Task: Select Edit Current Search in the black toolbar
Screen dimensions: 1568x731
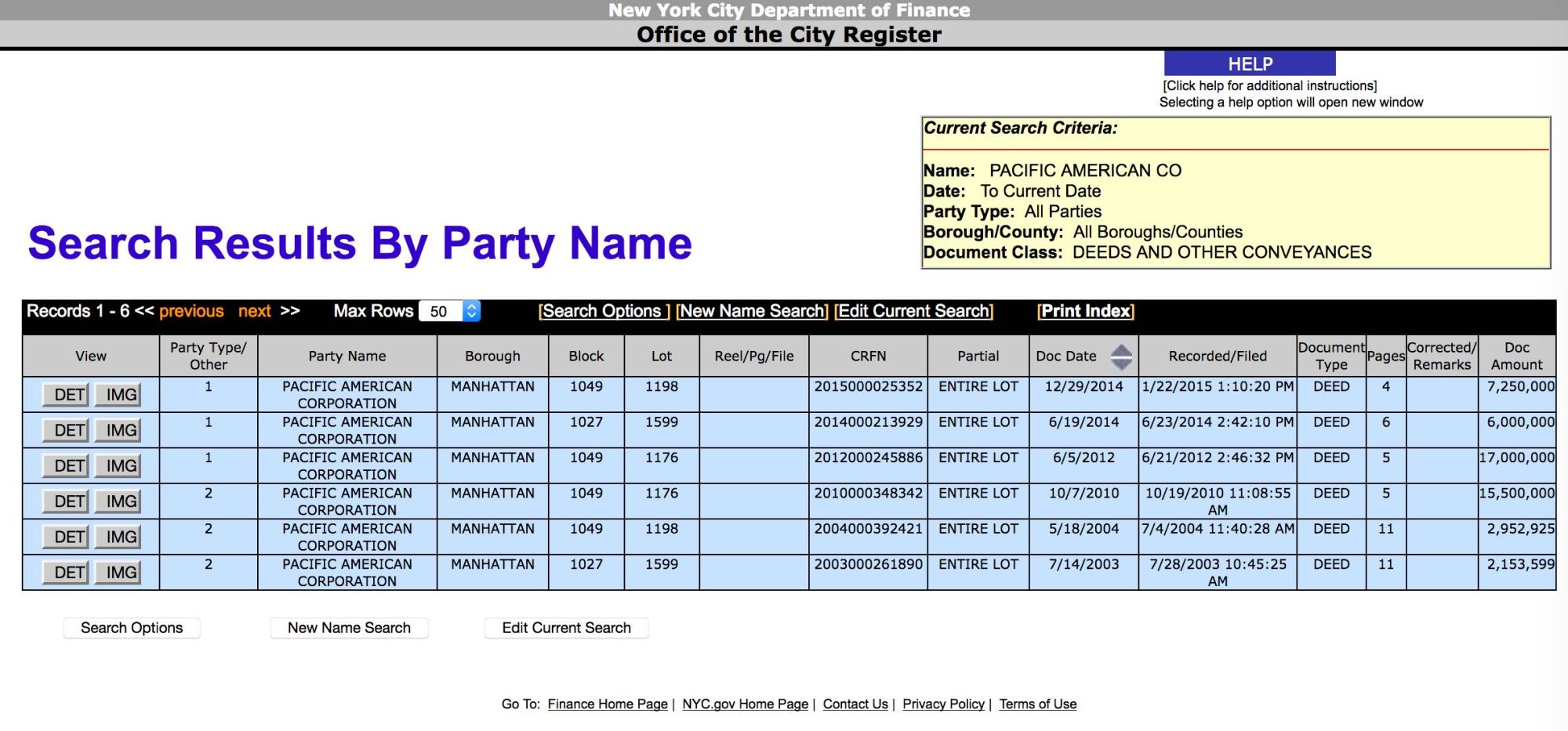Action: point(914,311)
